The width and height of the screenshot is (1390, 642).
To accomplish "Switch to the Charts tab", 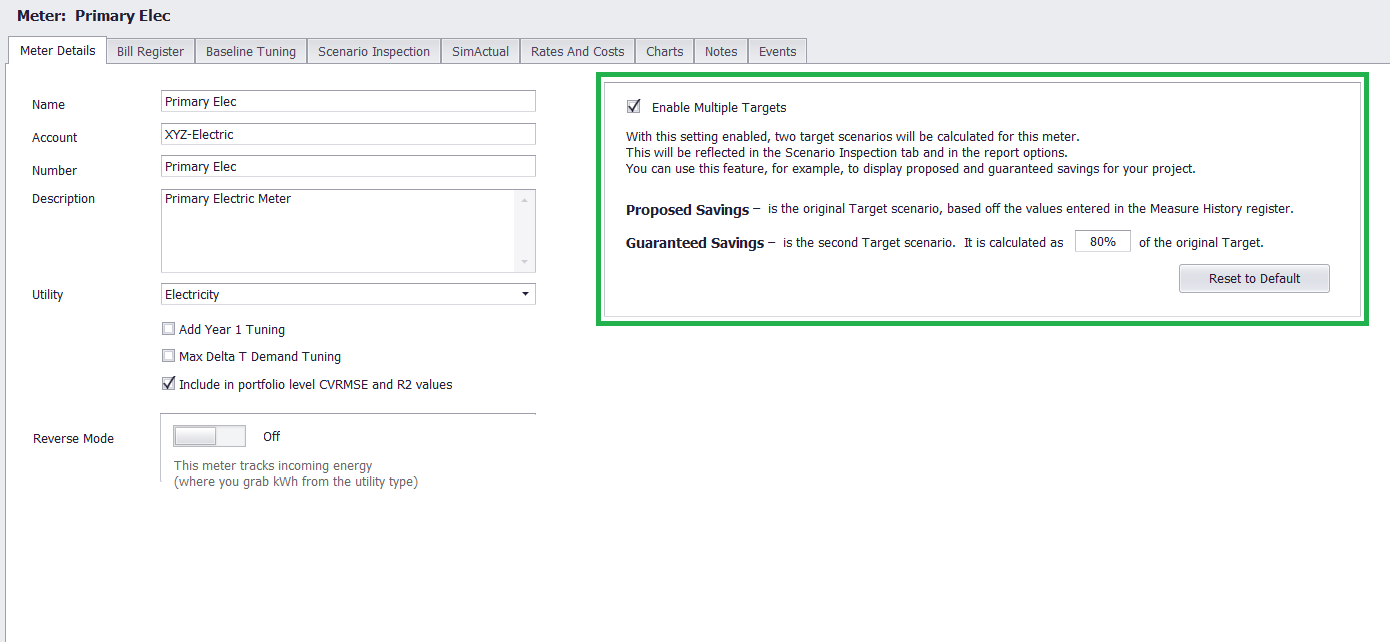I will (x=664, y=52).
